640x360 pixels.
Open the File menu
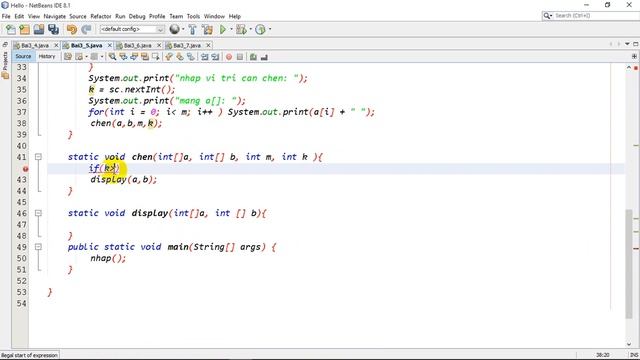pos(6,16)
